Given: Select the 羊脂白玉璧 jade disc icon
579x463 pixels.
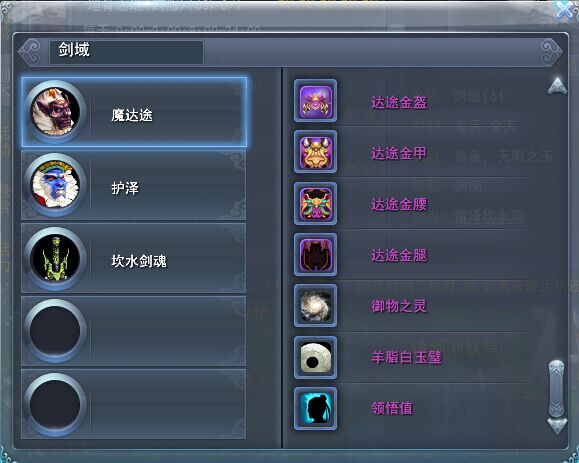Looking at the screenshot, I should 315,357.
